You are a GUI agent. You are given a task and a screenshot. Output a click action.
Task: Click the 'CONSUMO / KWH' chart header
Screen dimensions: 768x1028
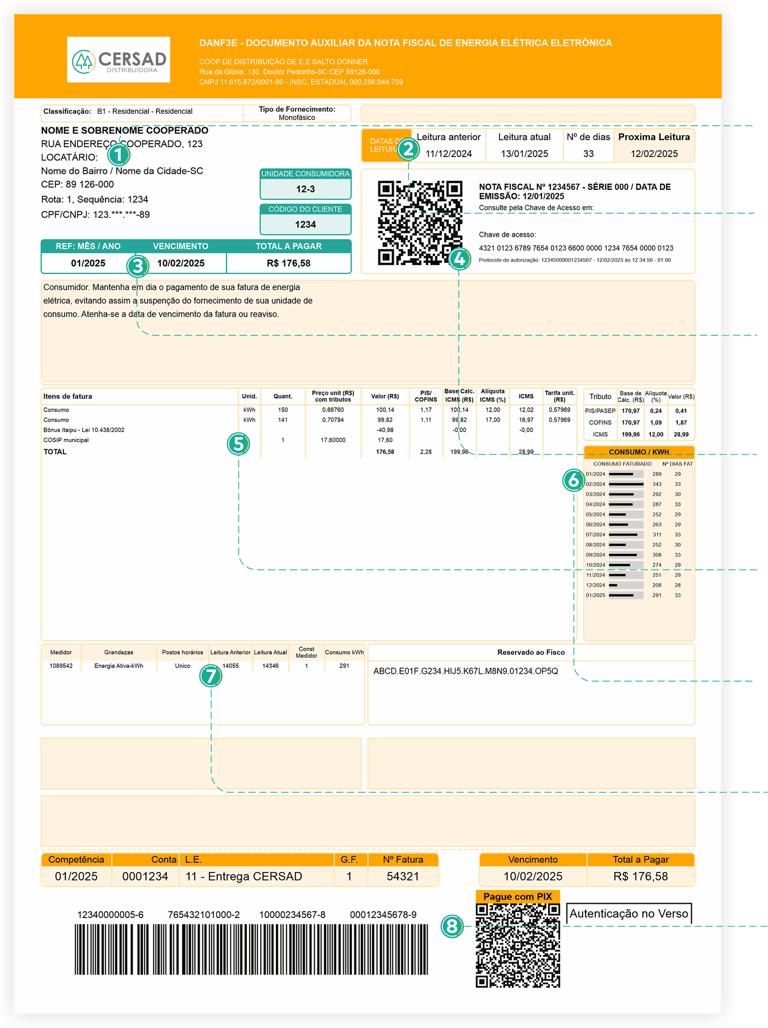click(639, 452)
